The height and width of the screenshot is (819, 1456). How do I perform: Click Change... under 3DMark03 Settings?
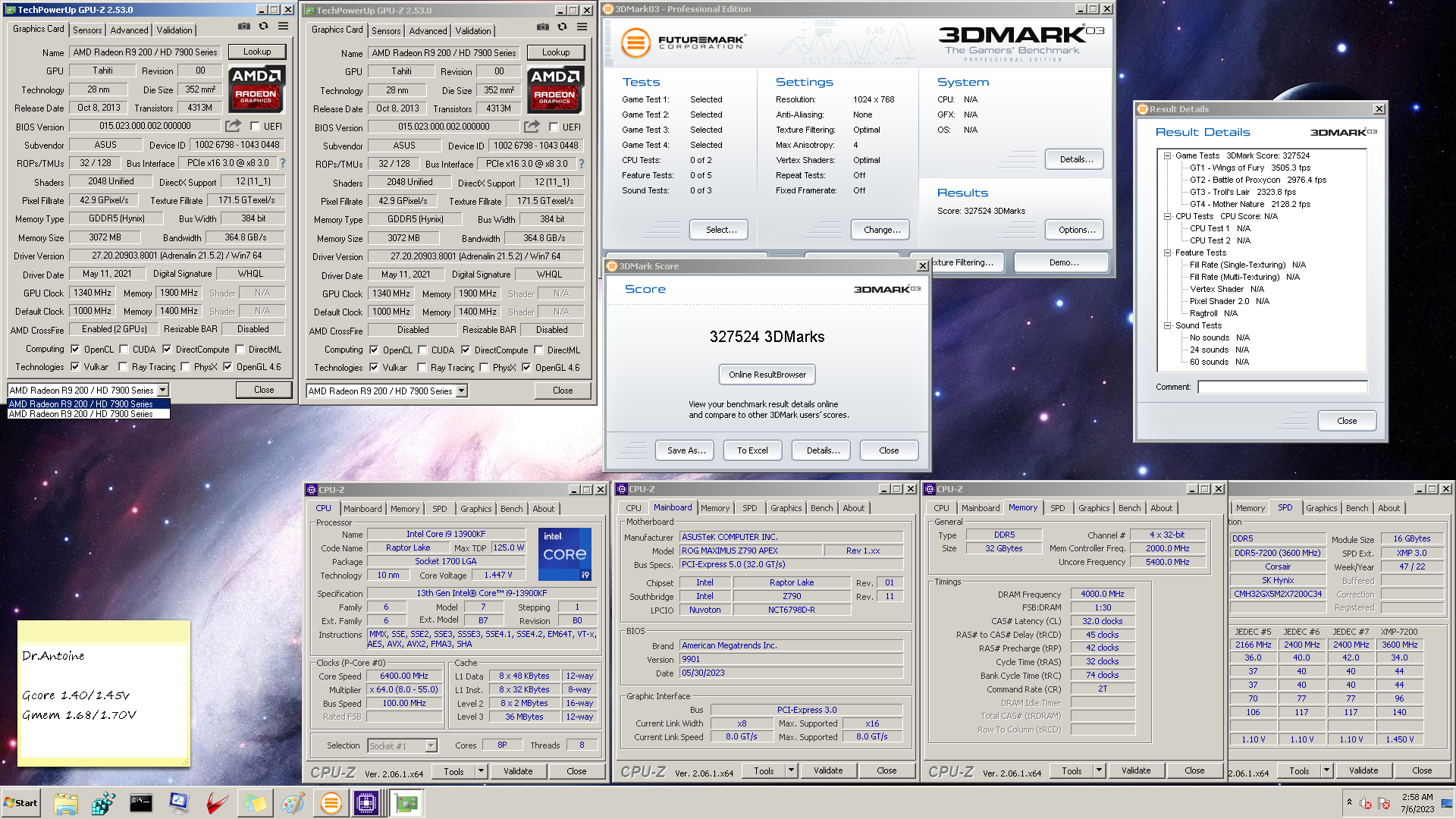coord(882,230)
